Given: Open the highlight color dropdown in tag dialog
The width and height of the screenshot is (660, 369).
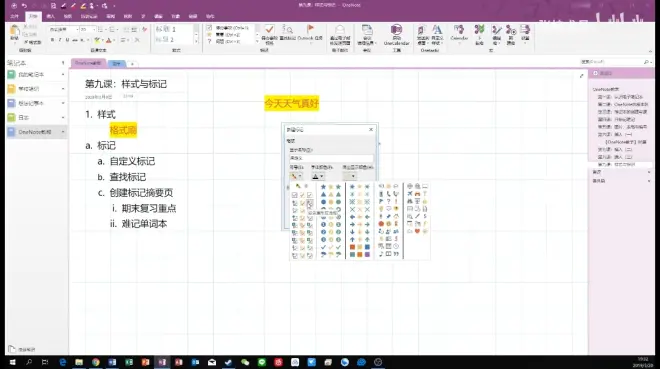Looking at the screenshot, I should click(x=349, y=176).
